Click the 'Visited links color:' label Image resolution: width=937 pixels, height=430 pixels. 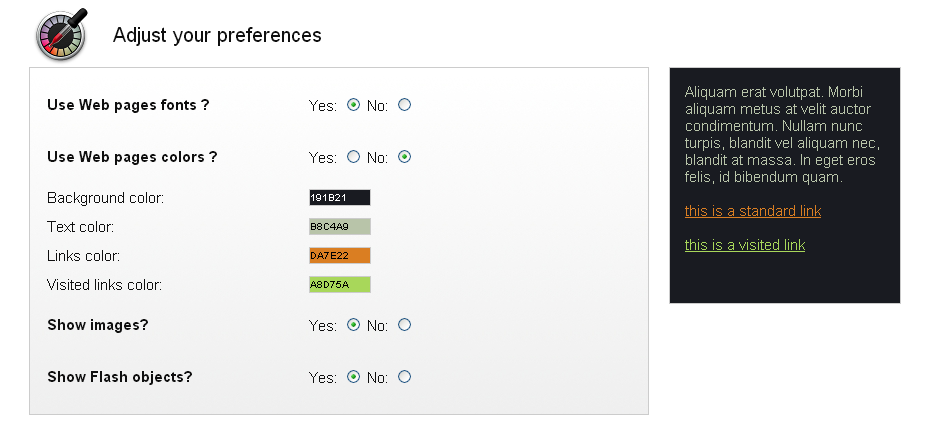point(105,285)
